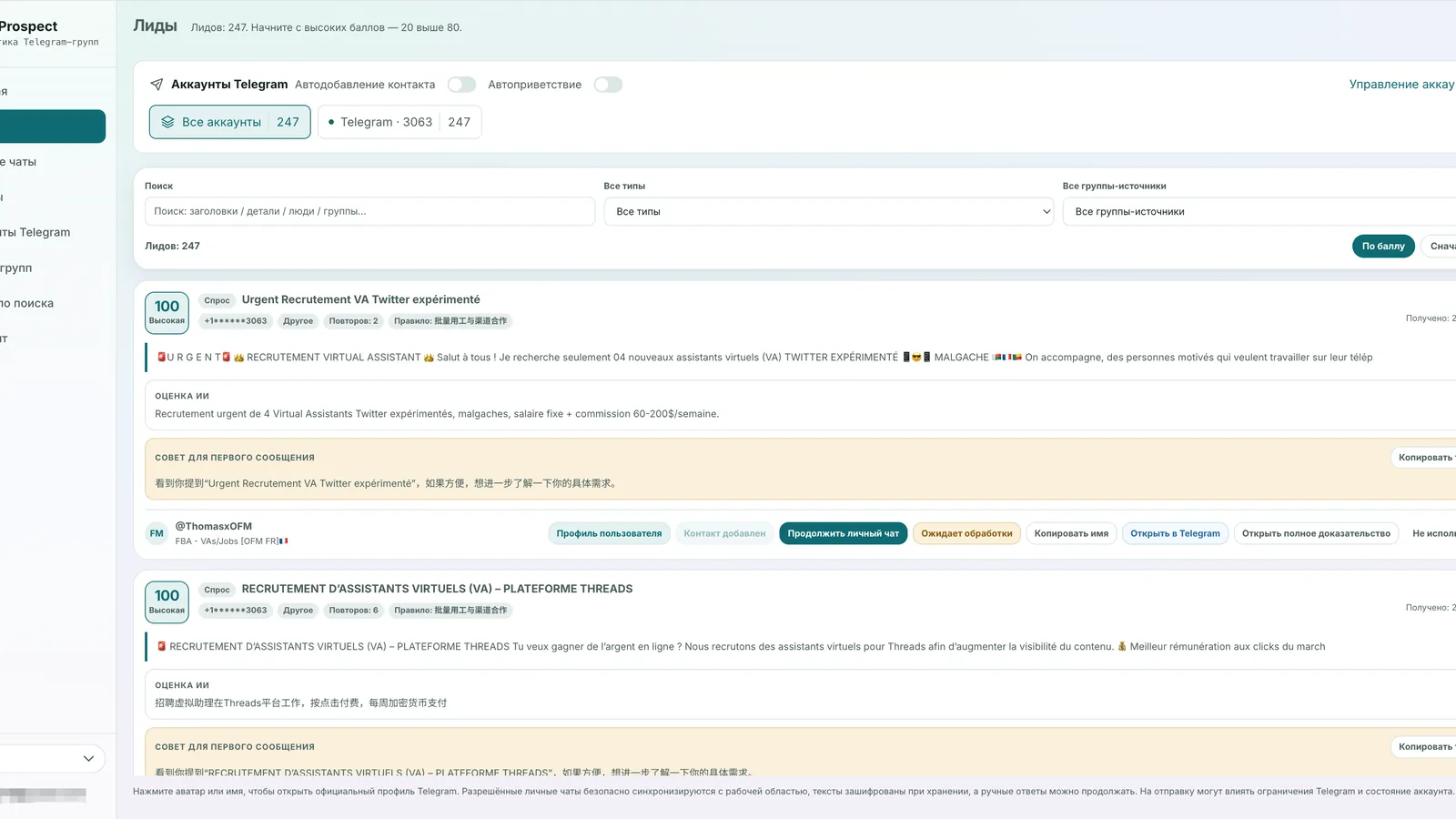Viewport: 1456px width, 819px height.
Task: Click the AI summary "Recrutement urgent de 4 Virtual Assistants"
Action: pos(437,414)
